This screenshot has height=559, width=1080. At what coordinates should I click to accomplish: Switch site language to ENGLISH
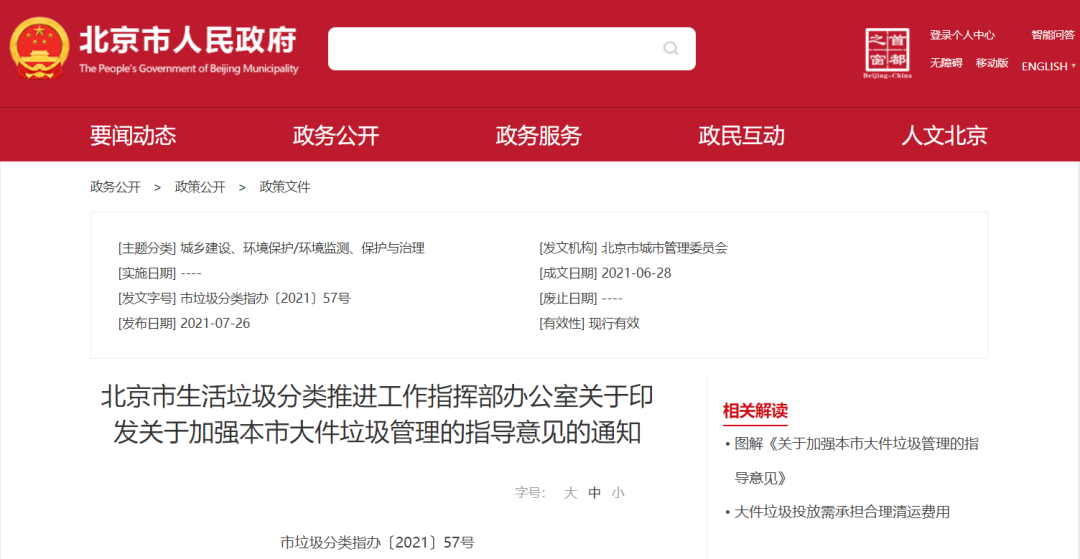(1044, 67)
